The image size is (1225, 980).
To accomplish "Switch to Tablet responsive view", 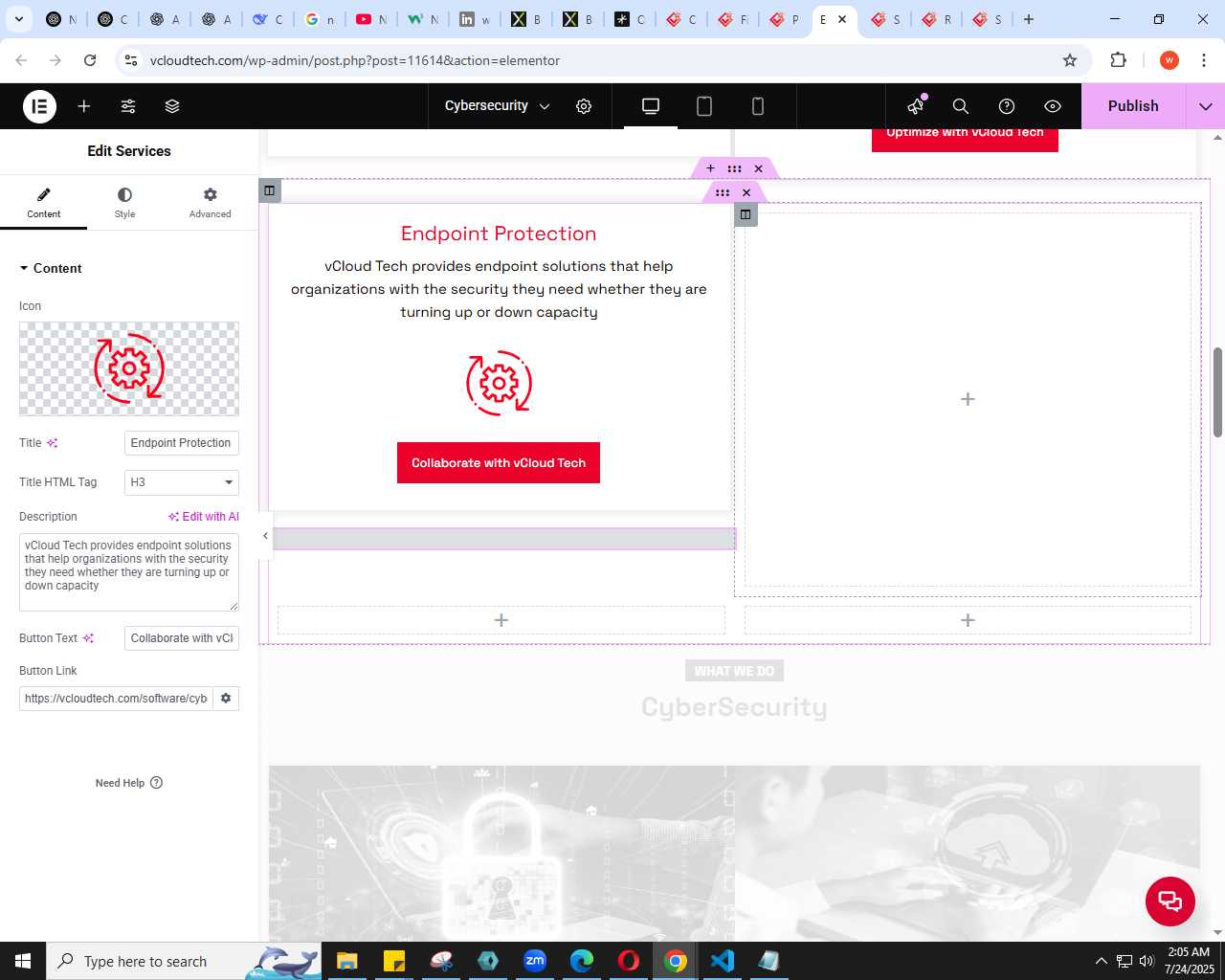I will pos(704,106).
